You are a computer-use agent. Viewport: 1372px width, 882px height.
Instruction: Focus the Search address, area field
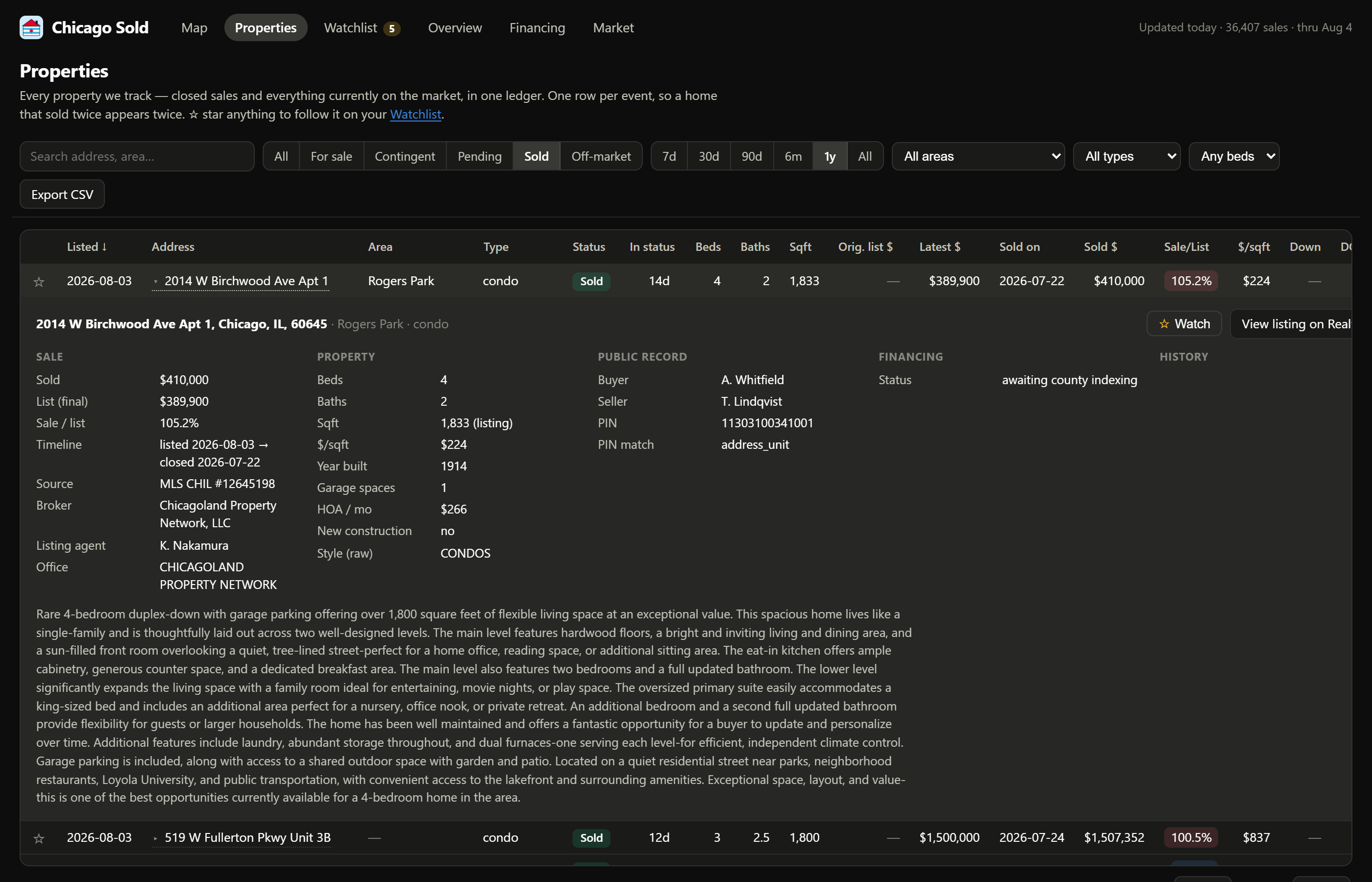[137, 156]
